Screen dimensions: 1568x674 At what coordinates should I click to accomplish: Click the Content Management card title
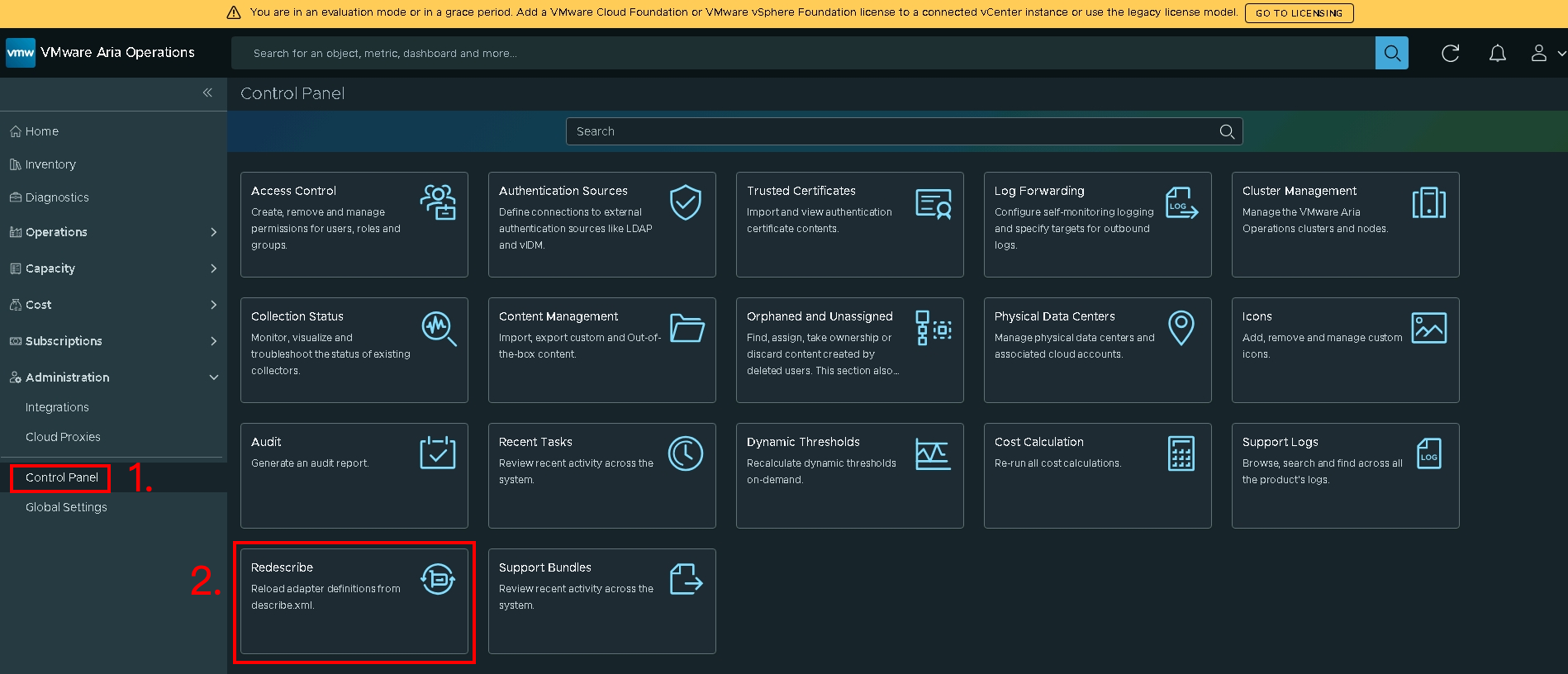click(558, 316)
